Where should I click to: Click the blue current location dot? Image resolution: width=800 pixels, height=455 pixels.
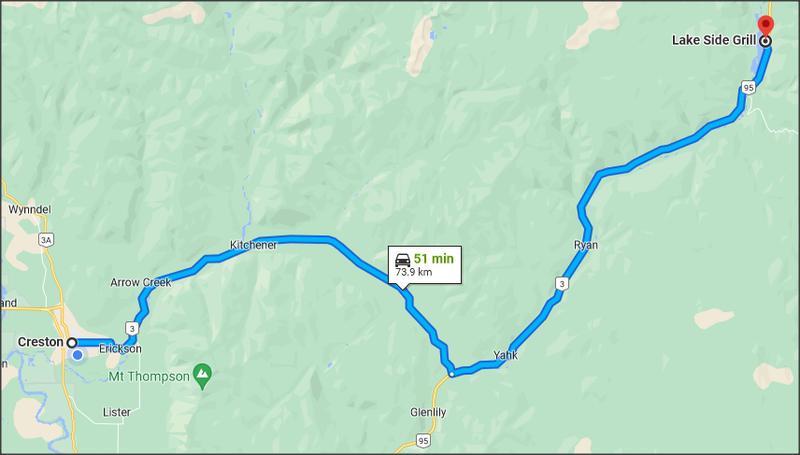[78, 355]
